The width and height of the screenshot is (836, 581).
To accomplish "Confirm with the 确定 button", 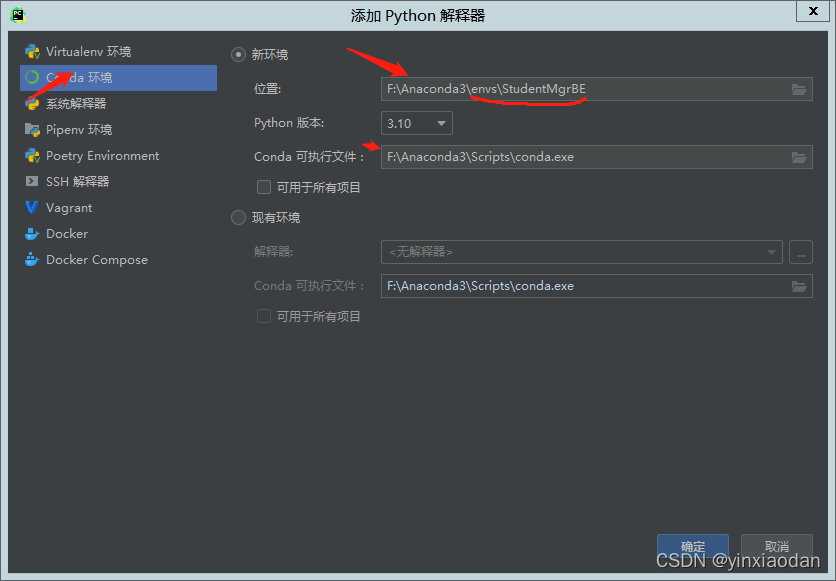I will pyautogui.click(x=693, y=546).
